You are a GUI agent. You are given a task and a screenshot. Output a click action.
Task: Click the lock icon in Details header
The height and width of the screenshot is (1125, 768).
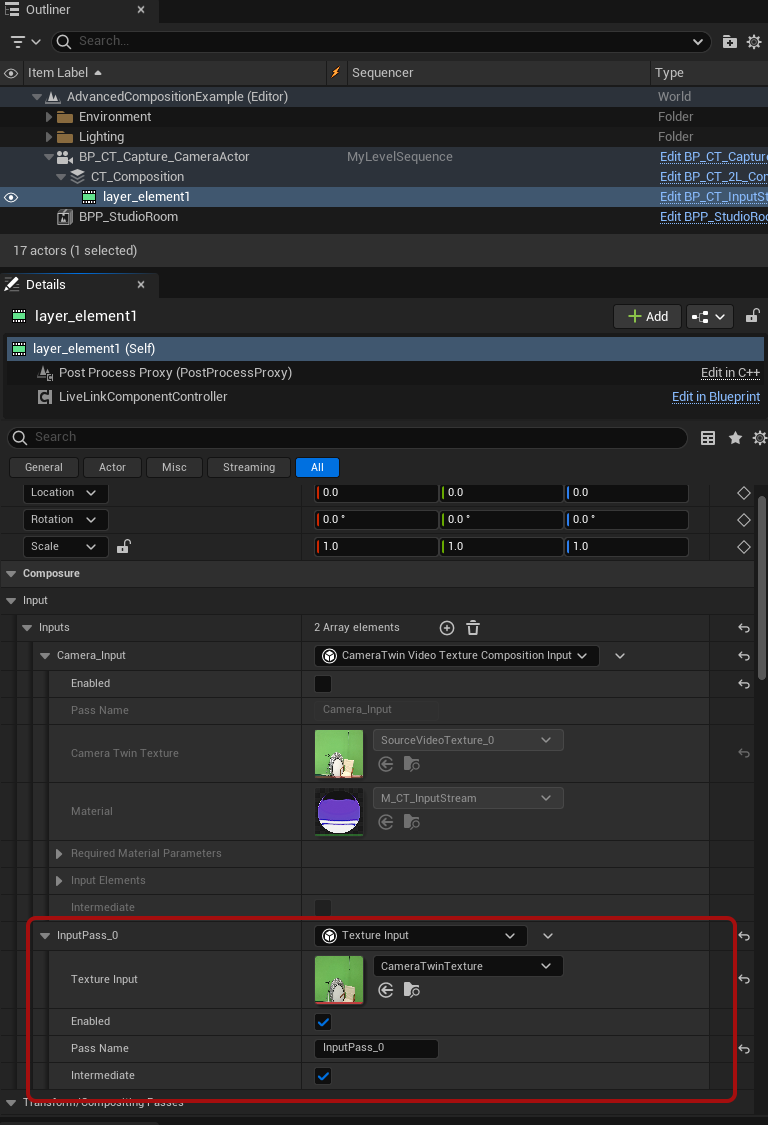(x=753, y=316)
